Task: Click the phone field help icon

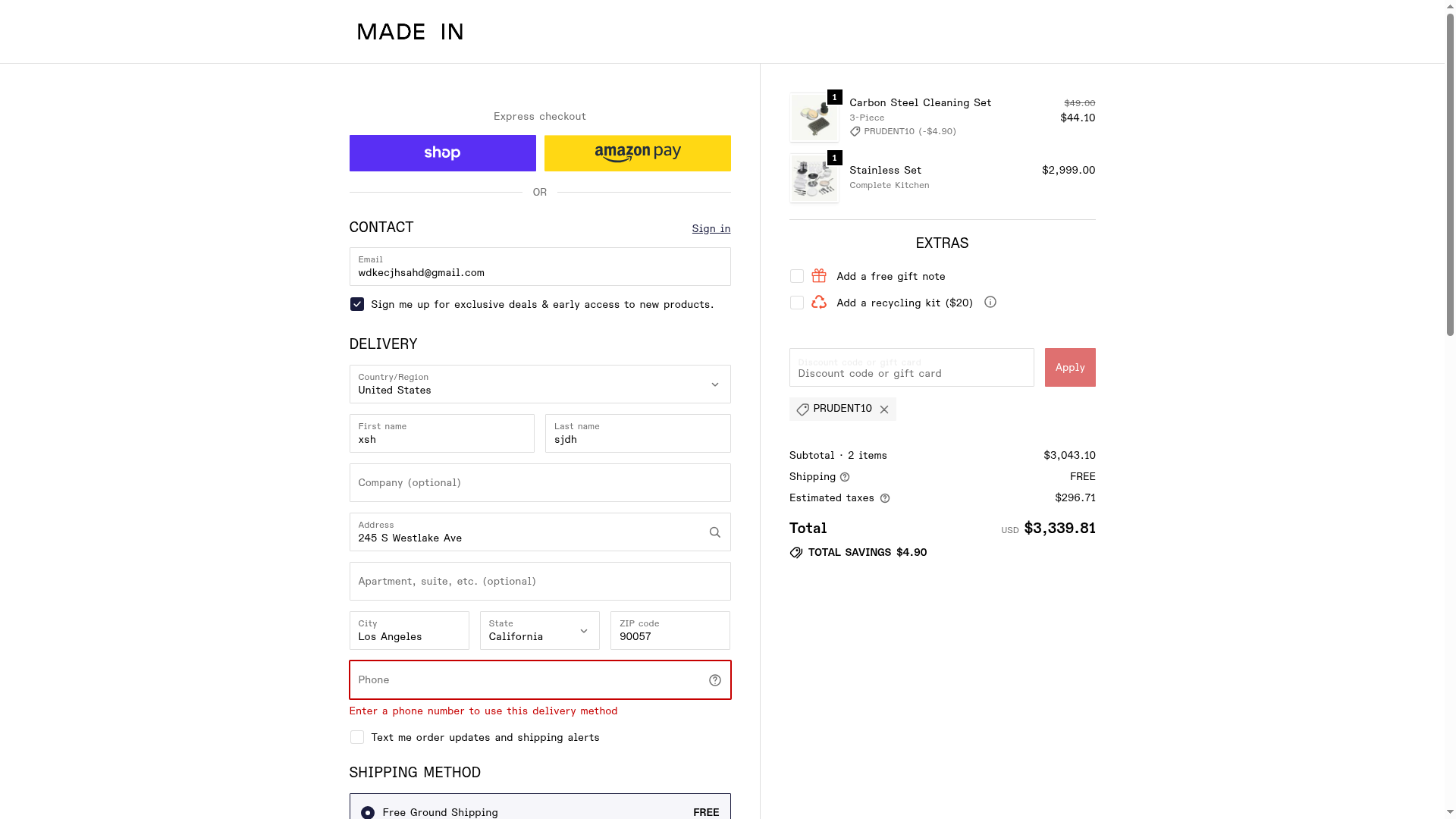Action: point(714,680)
